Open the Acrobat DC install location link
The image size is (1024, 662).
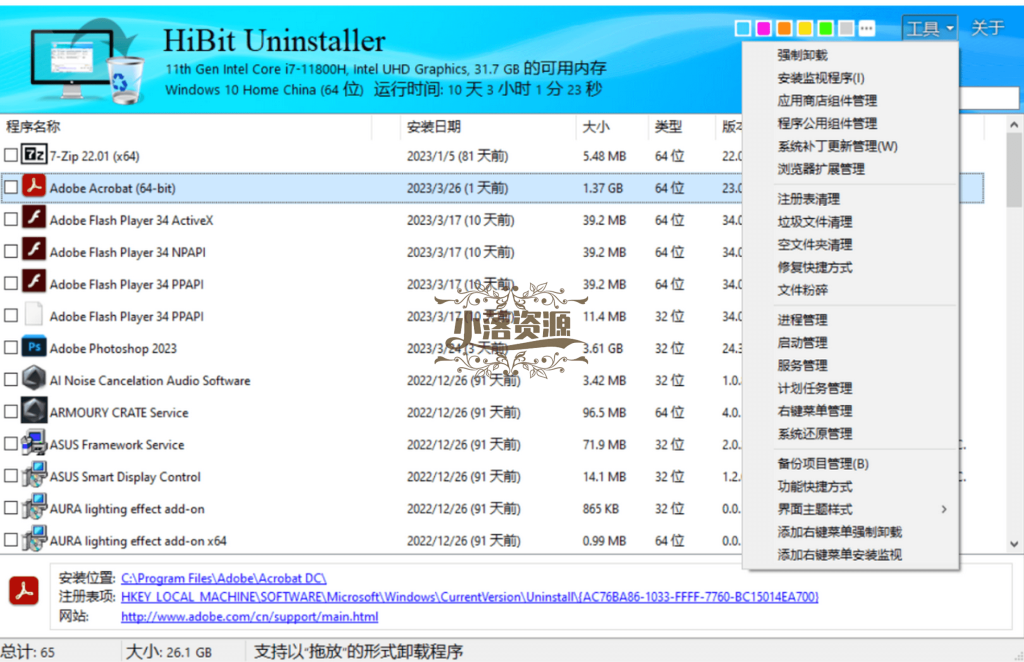pyautogui.click(x=223, y=578)
